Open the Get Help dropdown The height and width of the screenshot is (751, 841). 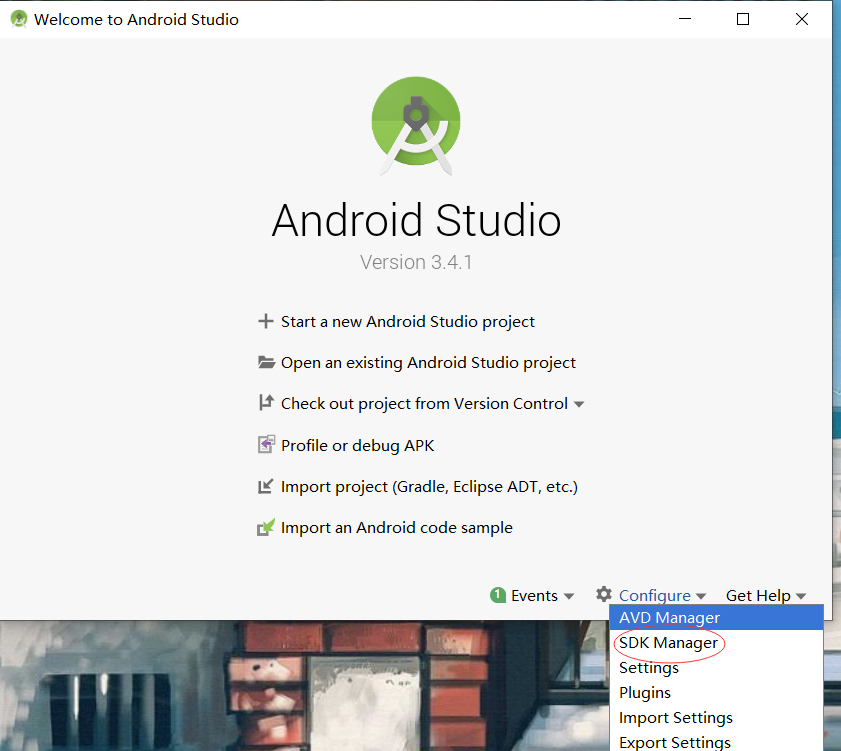pos(765,595)
